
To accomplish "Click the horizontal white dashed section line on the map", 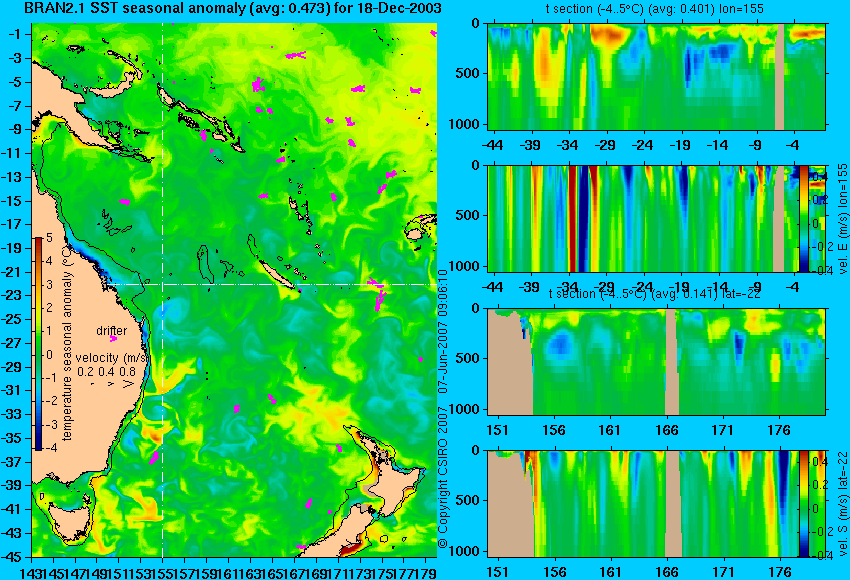I will click(x=272, y=284).
